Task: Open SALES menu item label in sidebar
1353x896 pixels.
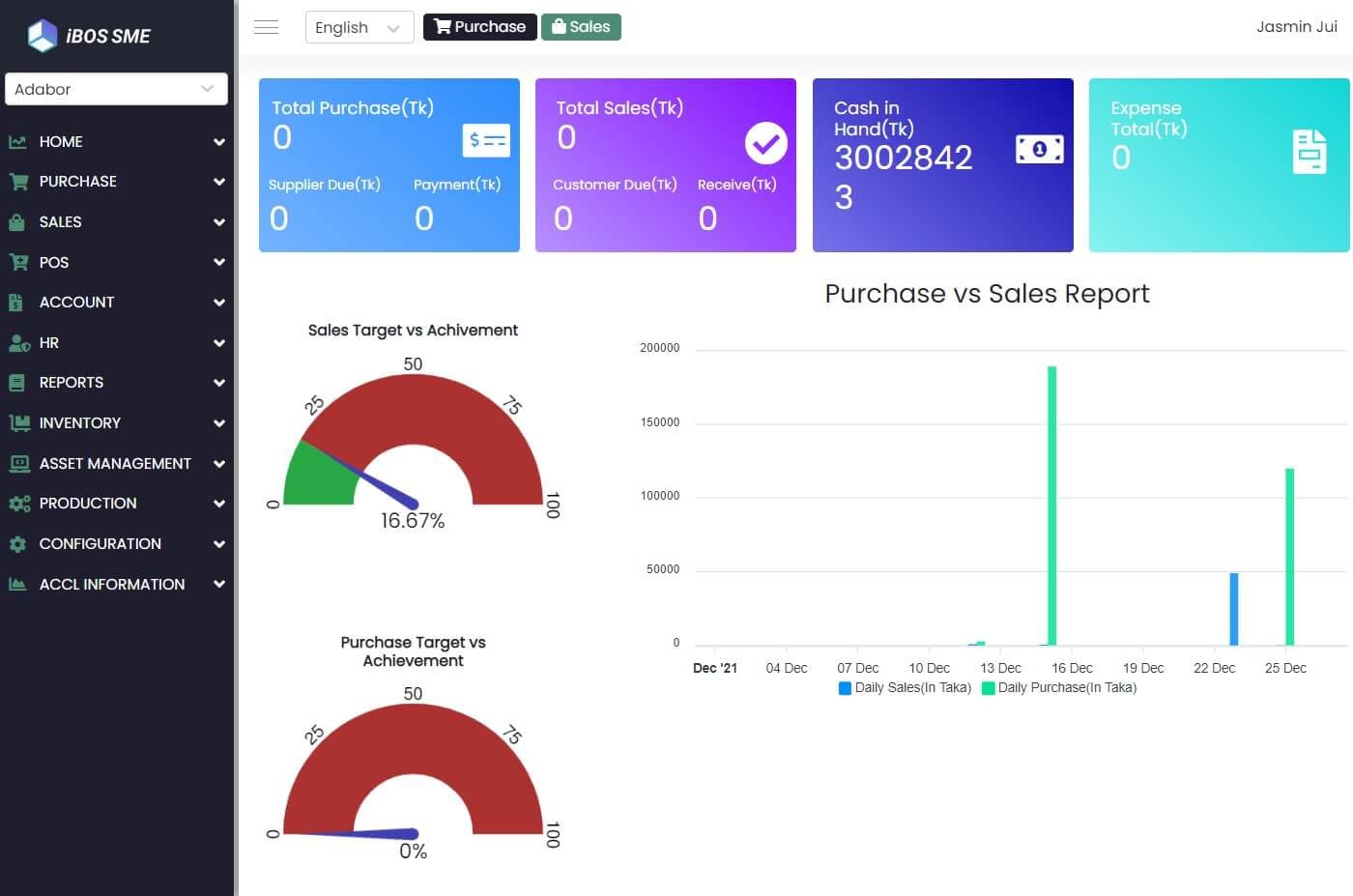Action: 60,222
